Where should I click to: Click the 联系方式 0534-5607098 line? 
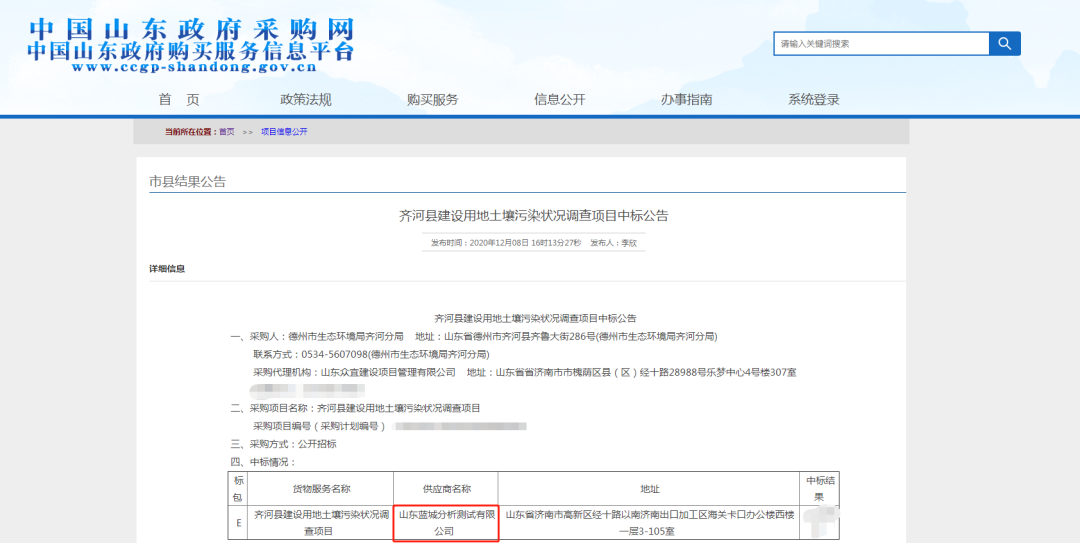click(371, 354)
